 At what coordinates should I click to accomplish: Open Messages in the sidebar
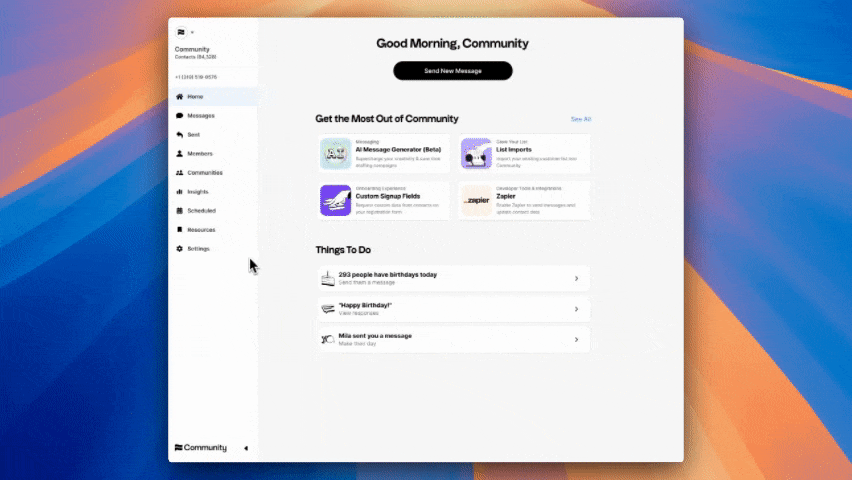pyautogui.click(x=201, y=116)
